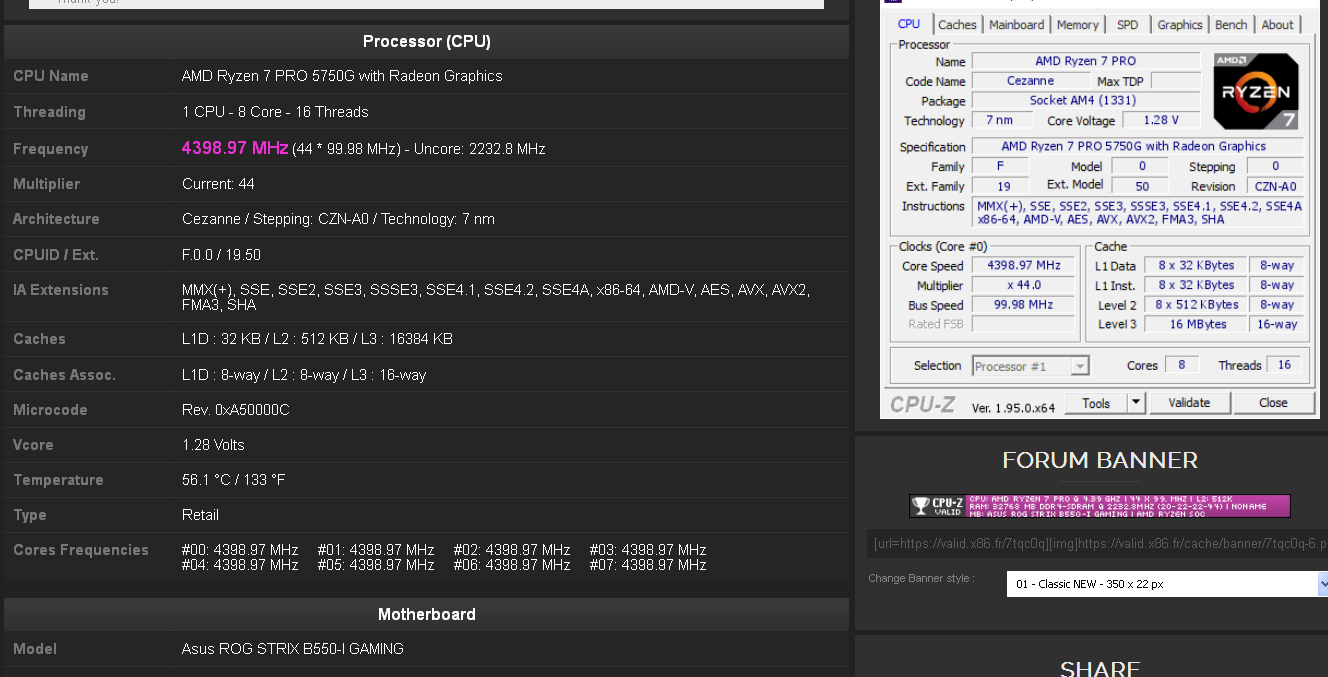This screenshot has width=1328, height=677.
Task: Open the Mainboard tab in CPU-Z
Action: pyautogui.click(x=1016, y=25)
